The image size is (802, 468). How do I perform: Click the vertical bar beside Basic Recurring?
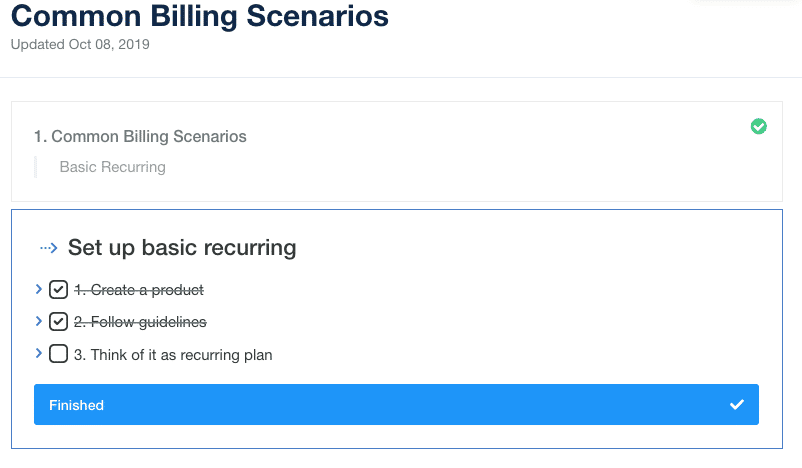click(x=35, y=167)
